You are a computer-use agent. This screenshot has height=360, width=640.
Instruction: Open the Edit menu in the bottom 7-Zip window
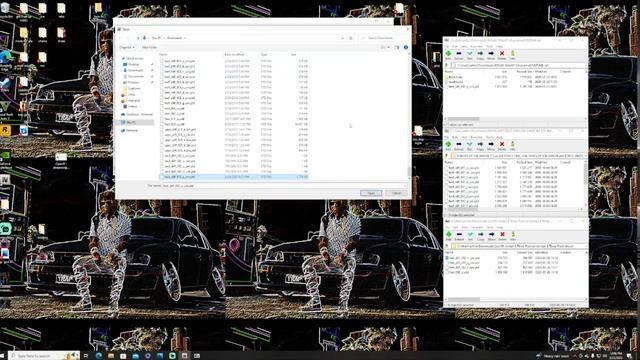[x=455, y=227]
